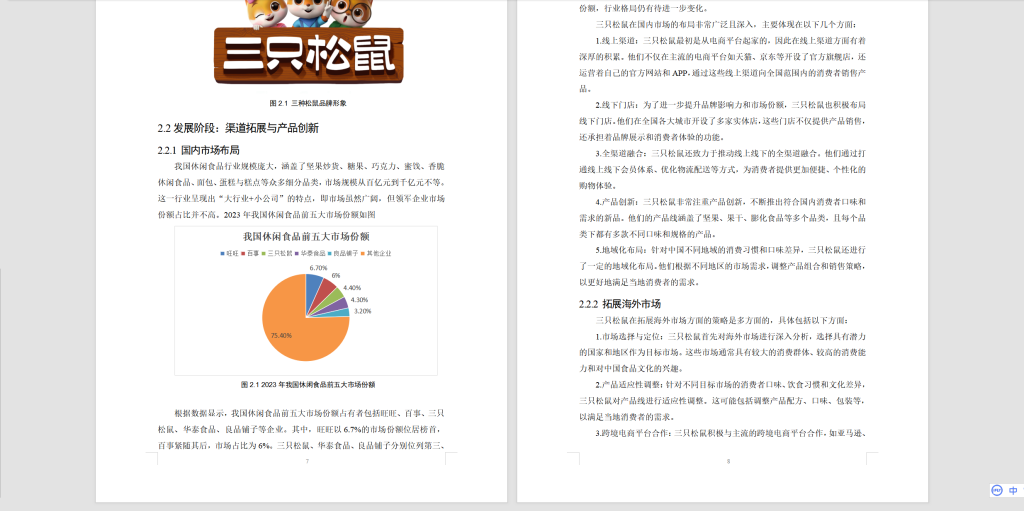Click paragraph starting 根据数据显示
Image resolution: width=1024 pixels, height=511 pixels.
point(301,429)
